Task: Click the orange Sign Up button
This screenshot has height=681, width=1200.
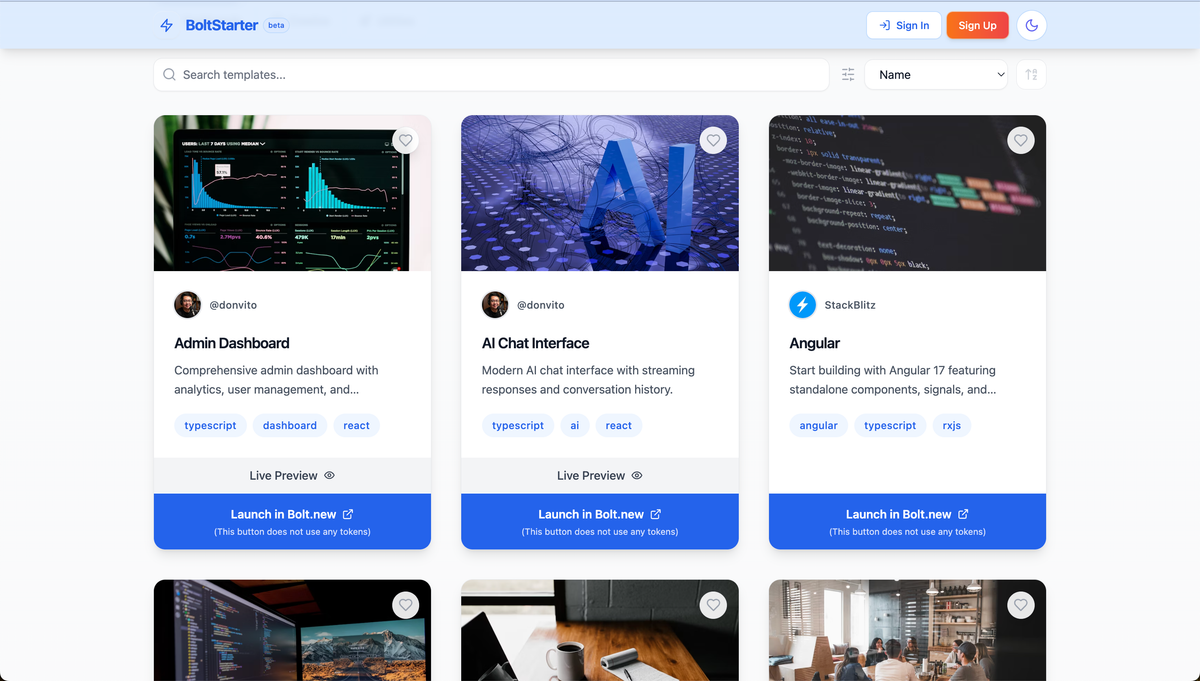Action: click(x=977, y=25)
